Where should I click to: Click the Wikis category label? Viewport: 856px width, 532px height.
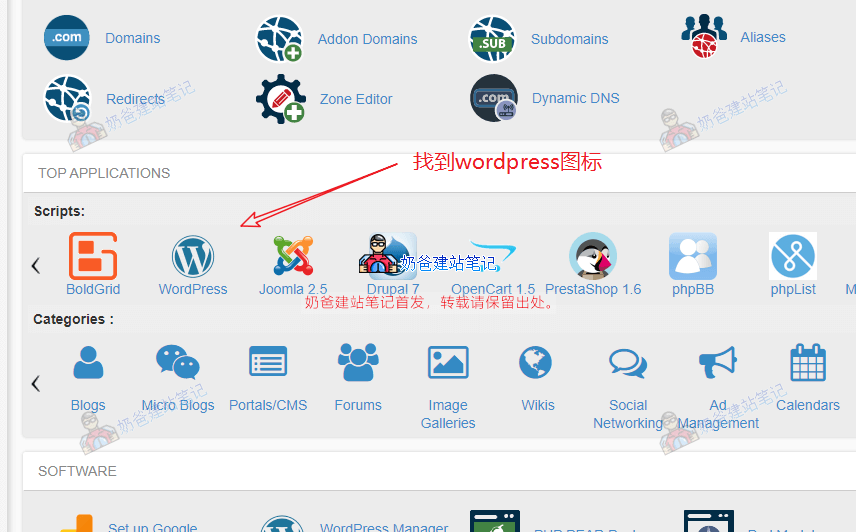pyautogui.click(x=538, y=405)
